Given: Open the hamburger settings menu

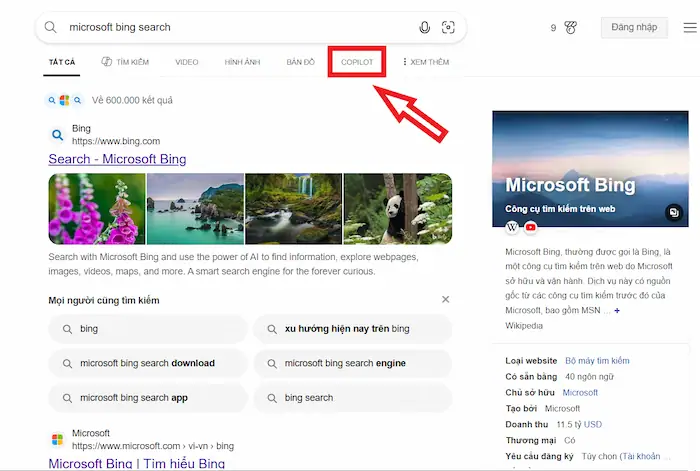Looking at the screenshot, I should click(x=690, y=28).
